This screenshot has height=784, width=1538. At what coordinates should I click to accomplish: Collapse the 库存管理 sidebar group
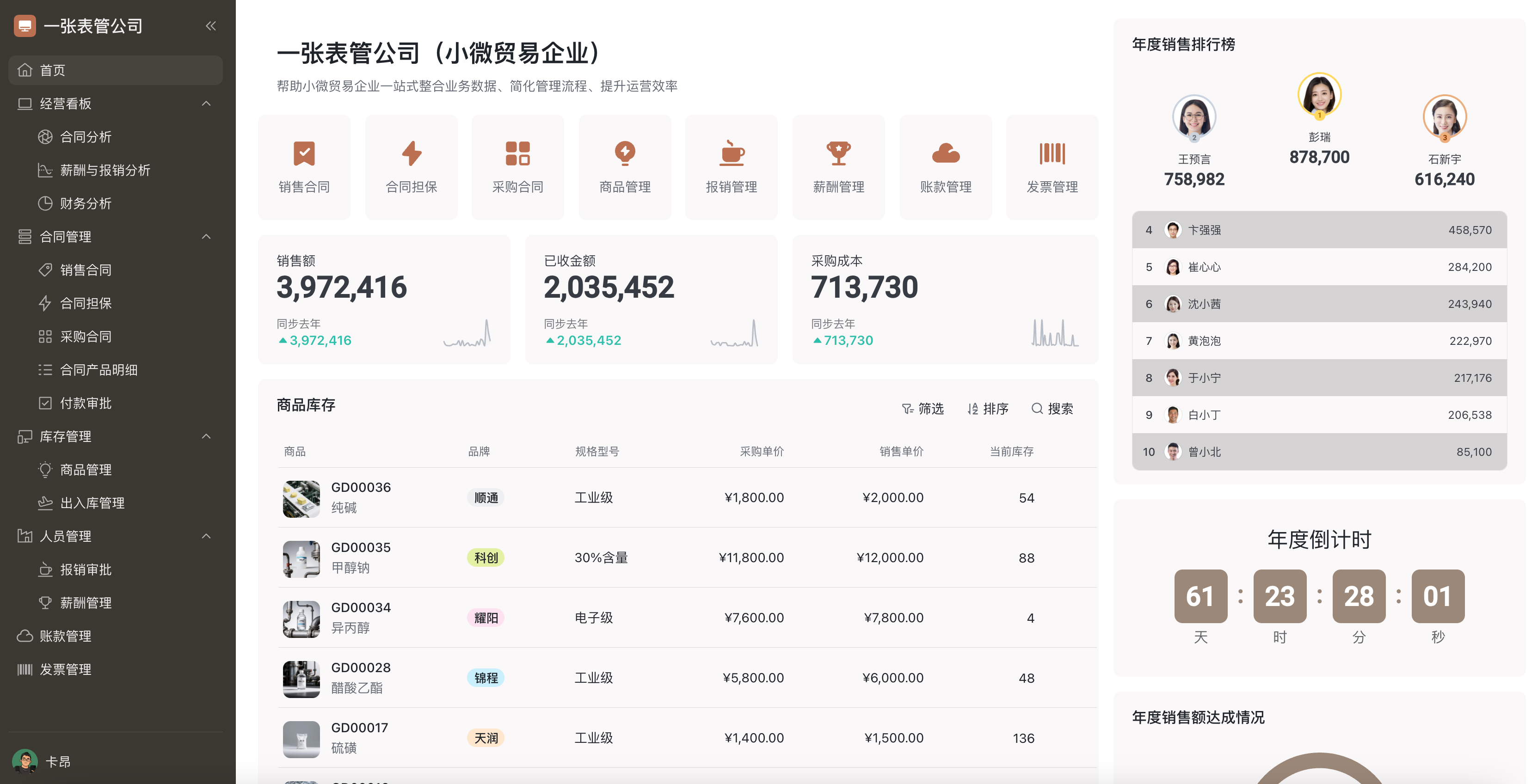coord(206,436)
